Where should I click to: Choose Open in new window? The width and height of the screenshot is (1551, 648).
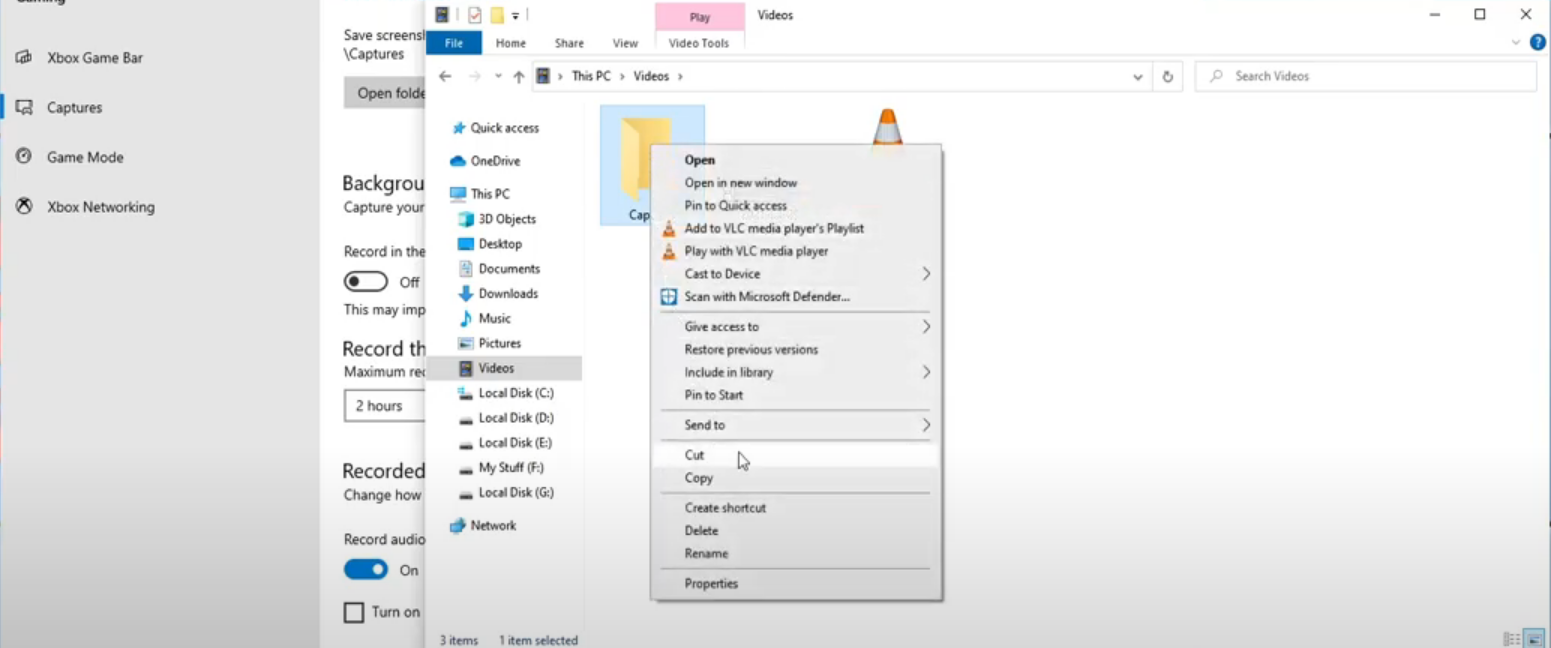click(x=796, y=183)
